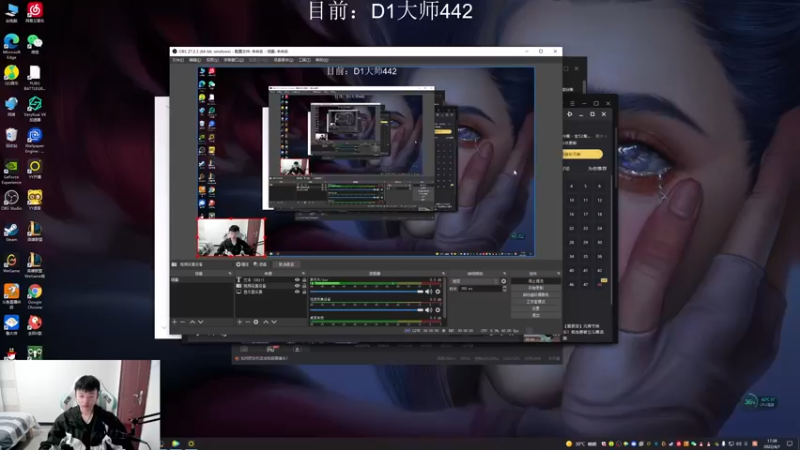The width and height of the screenshot is (800, 450).
Task: Open taskbar clock and date
Action: (771, 443)
